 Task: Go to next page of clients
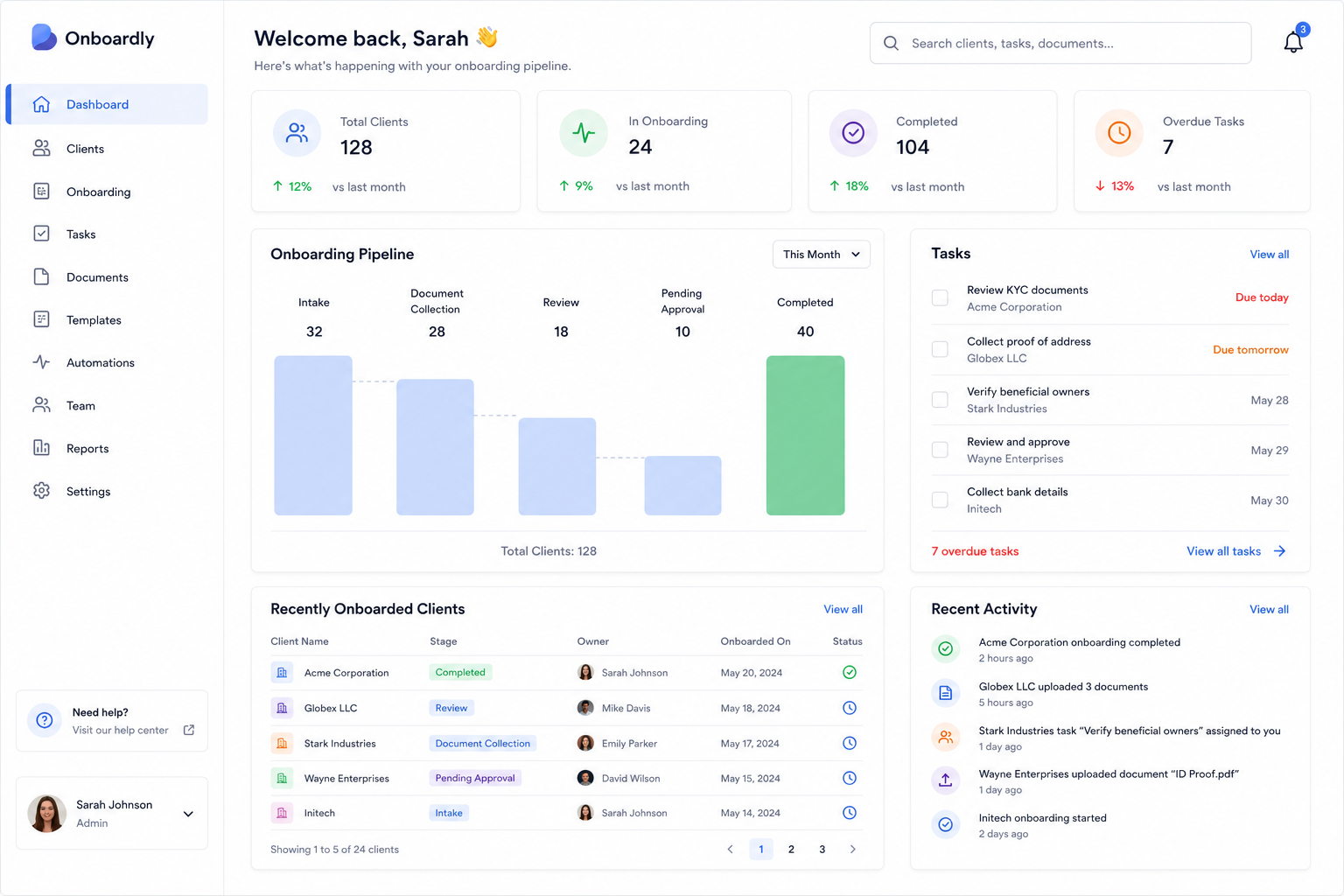(853, 850)
